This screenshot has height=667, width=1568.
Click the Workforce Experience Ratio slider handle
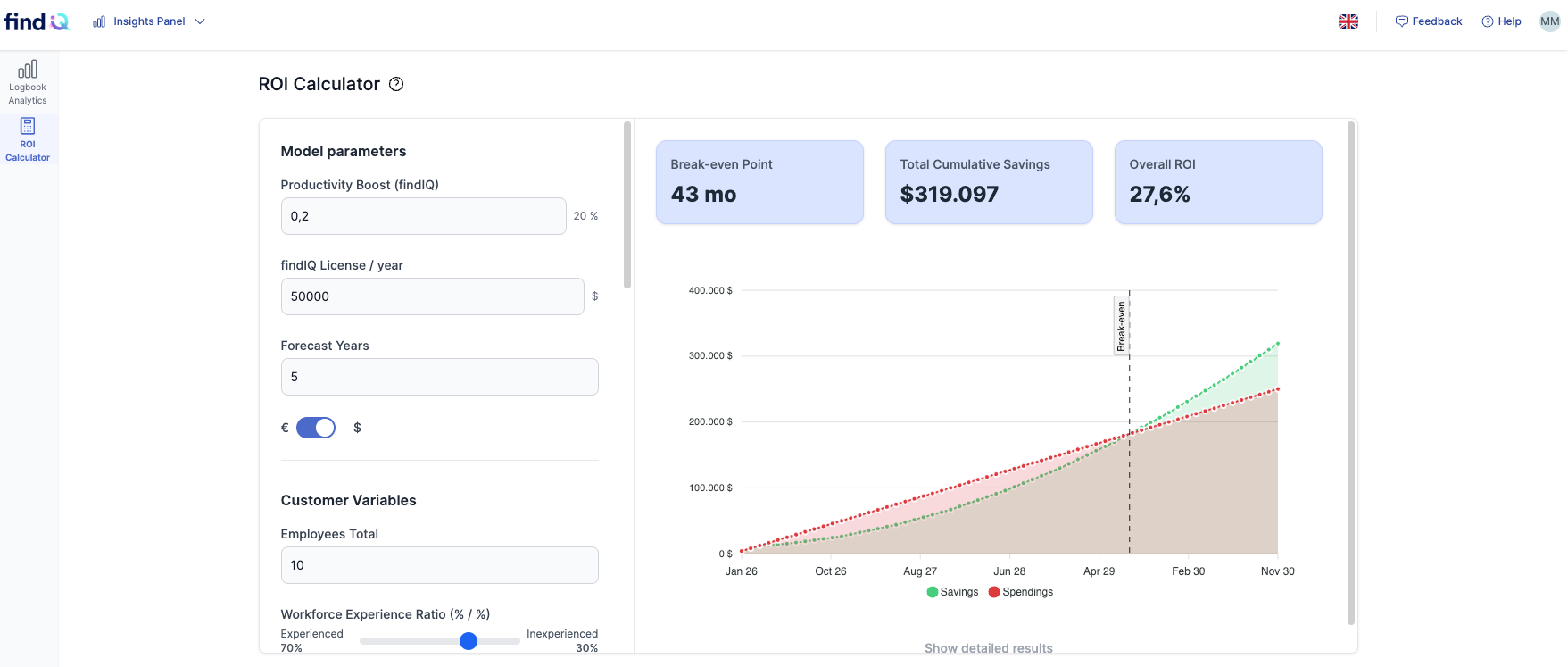click(469, 641)
